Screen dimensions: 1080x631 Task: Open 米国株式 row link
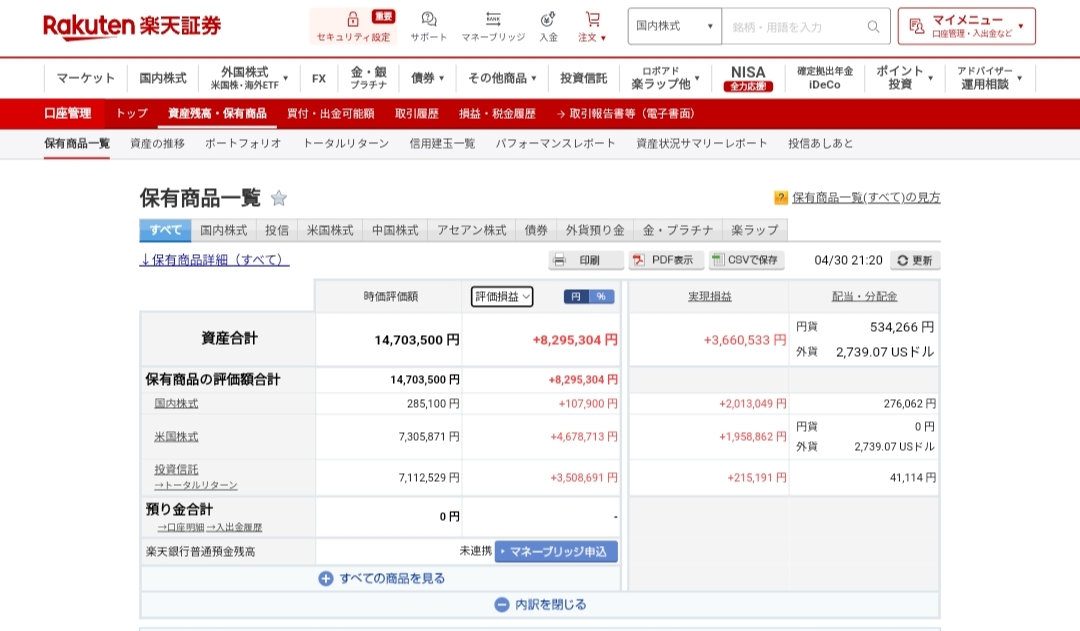(176, 437)
